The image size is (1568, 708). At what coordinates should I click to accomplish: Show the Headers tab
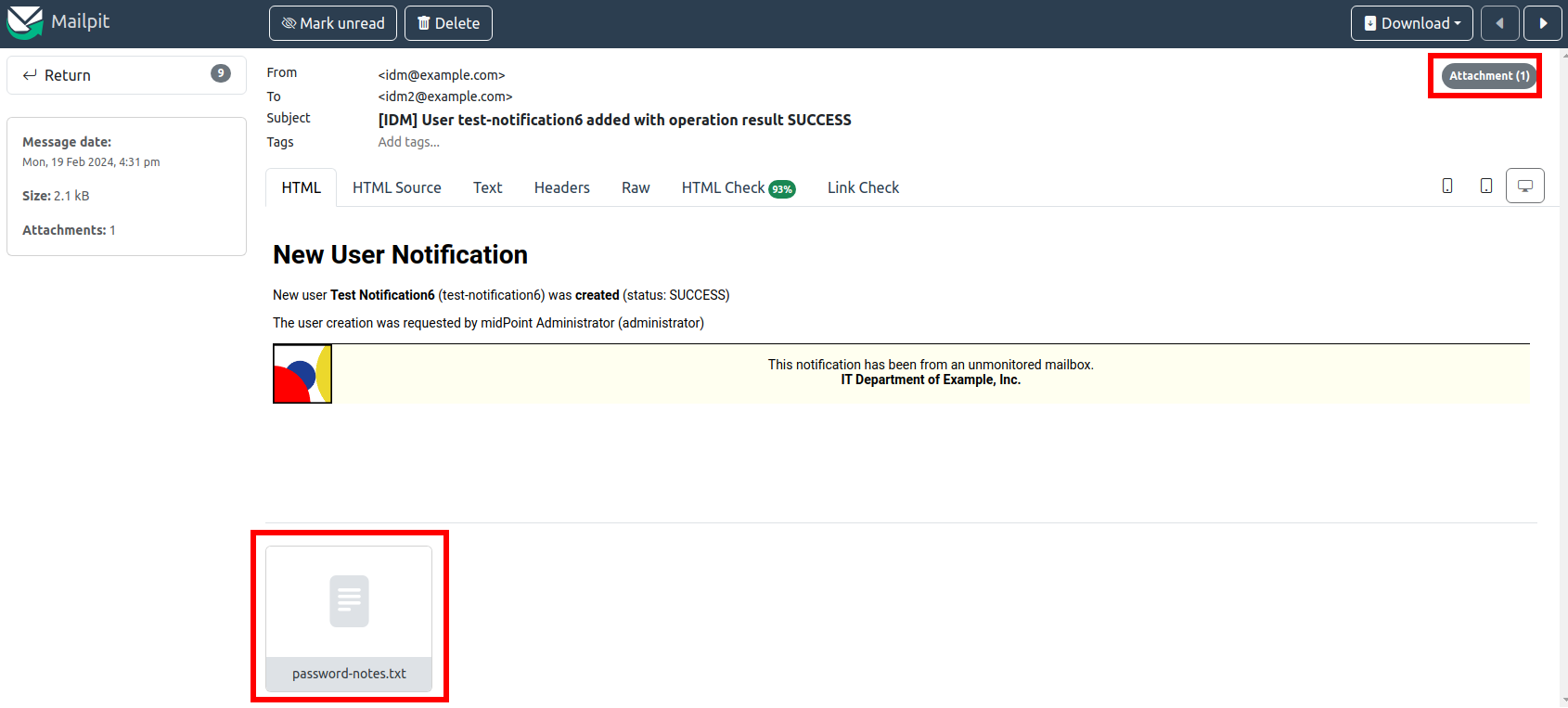pyautogui.click(x=561, y=187)
